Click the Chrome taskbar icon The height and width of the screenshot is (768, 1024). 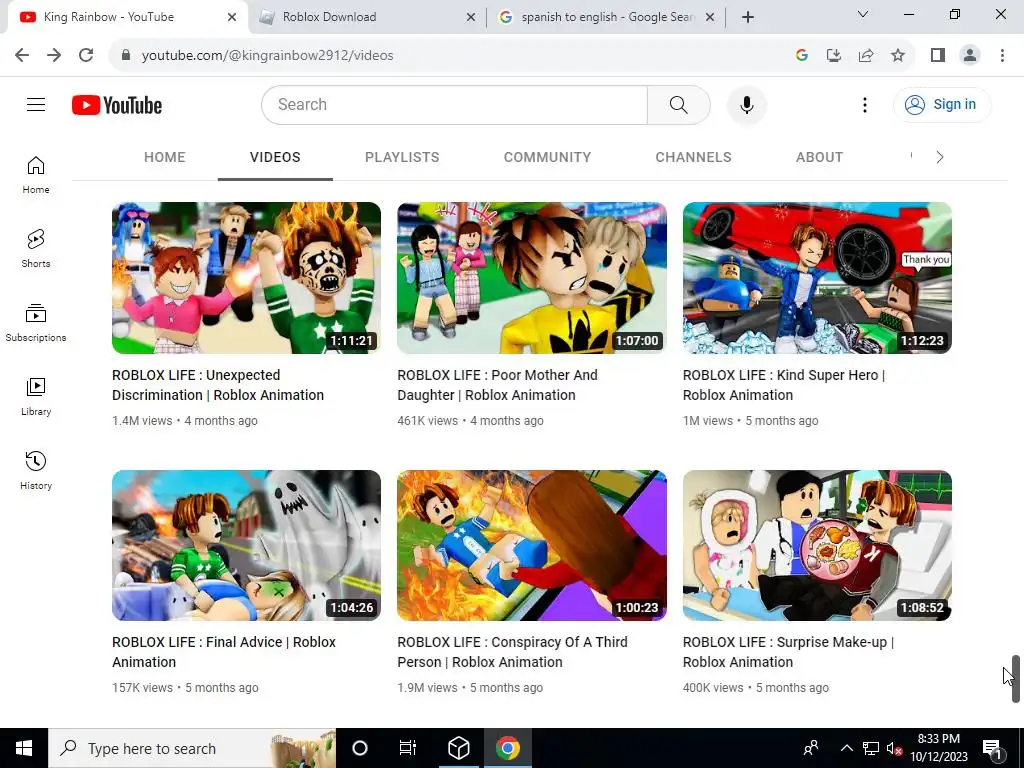pos(507,748)
